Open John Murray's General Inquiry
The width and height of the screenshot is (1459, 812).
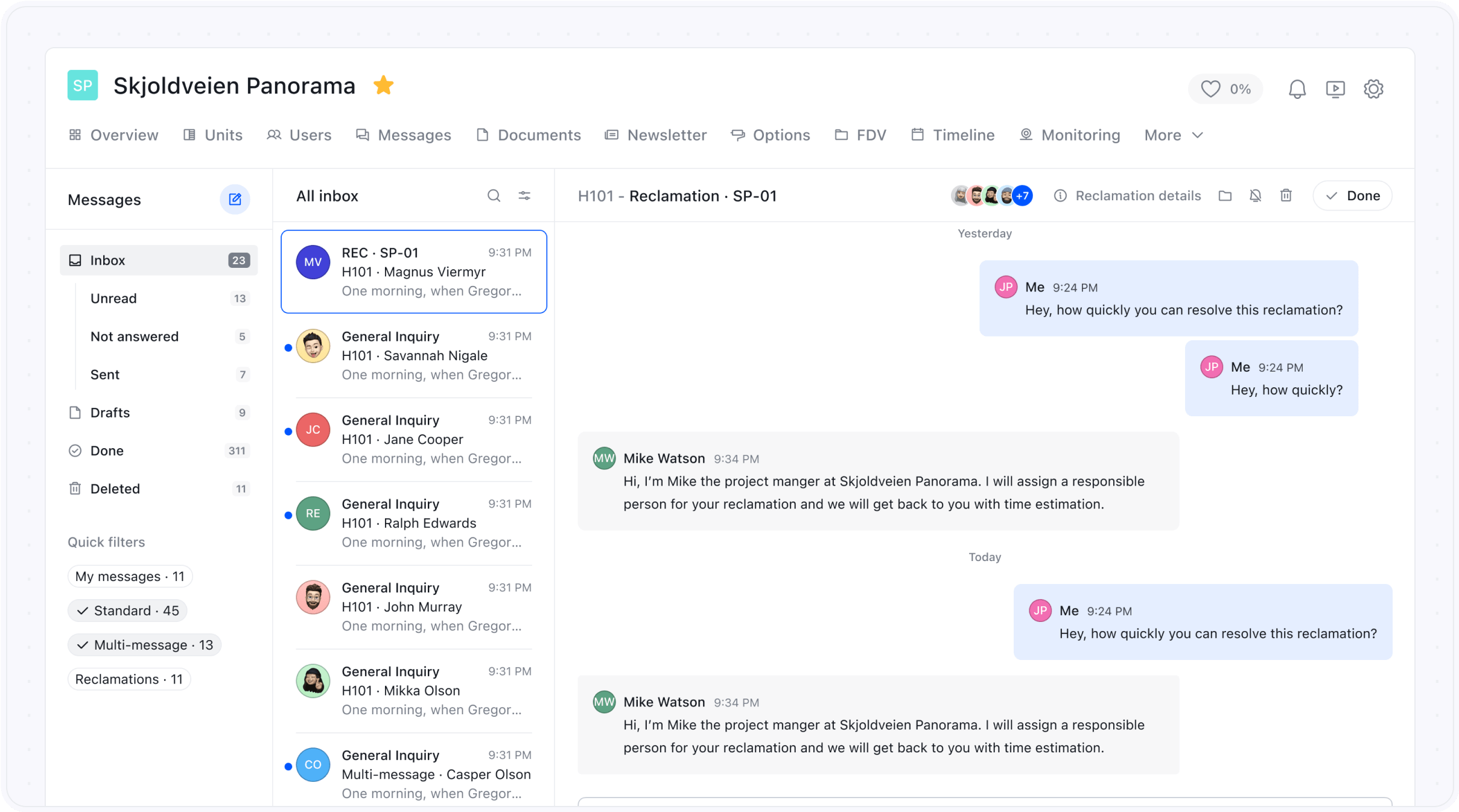point(414,607)
